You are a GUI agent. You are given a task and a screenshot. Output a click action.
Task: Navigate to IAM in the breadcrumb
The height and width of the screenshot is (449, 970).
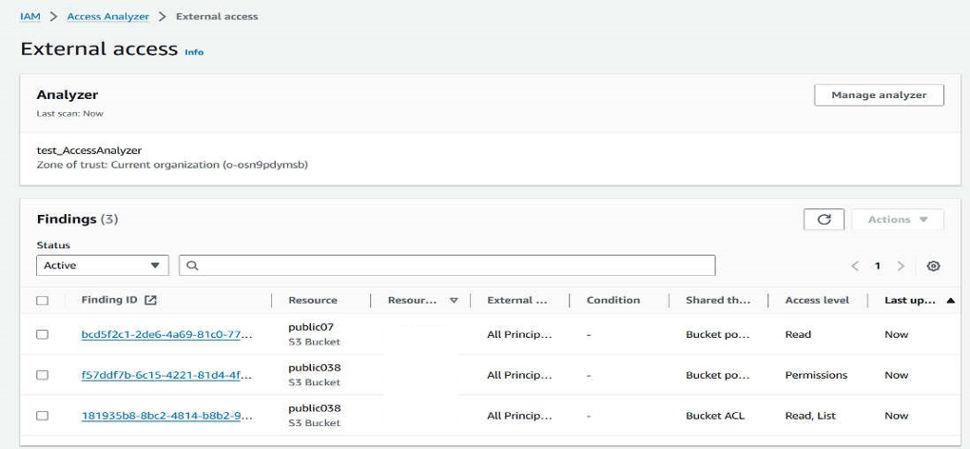click(x=30, y=16)
